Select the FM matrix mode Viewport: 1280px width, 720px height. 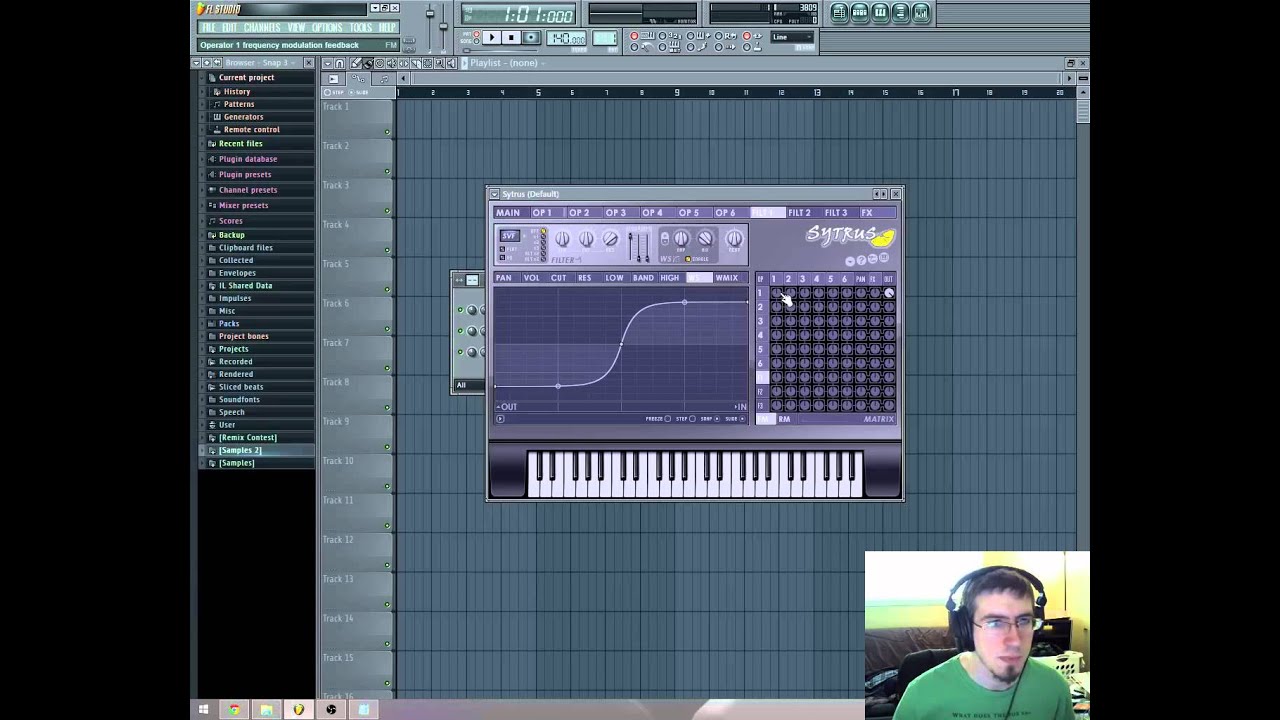click(765, 419)
